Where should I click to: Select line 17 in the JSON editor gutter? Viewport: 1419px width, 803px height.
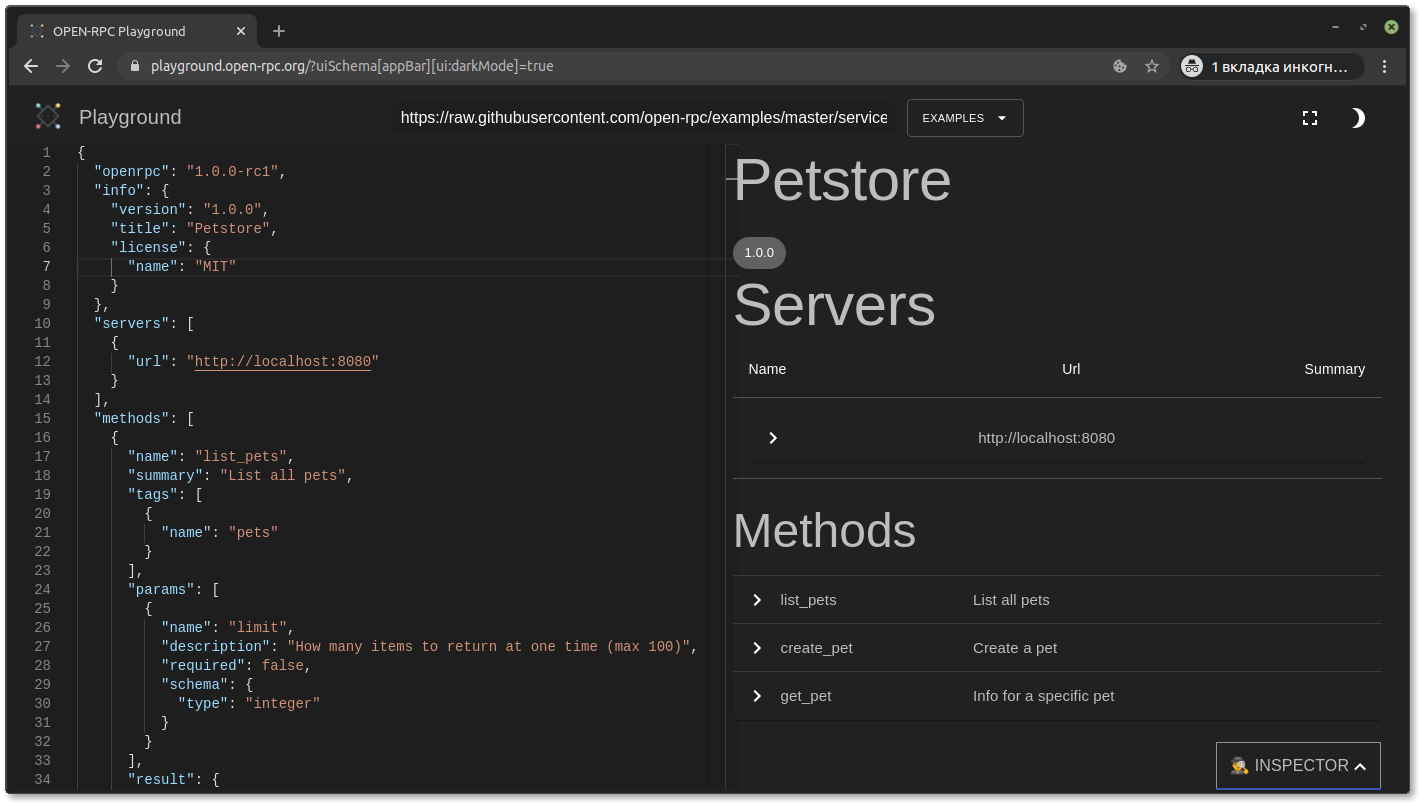[42, 456]
